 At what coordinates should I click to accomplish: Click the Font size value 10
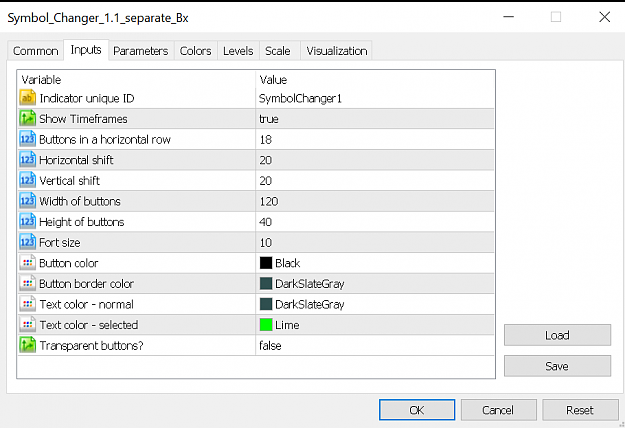pyautogui.click(x=265, y=243)
